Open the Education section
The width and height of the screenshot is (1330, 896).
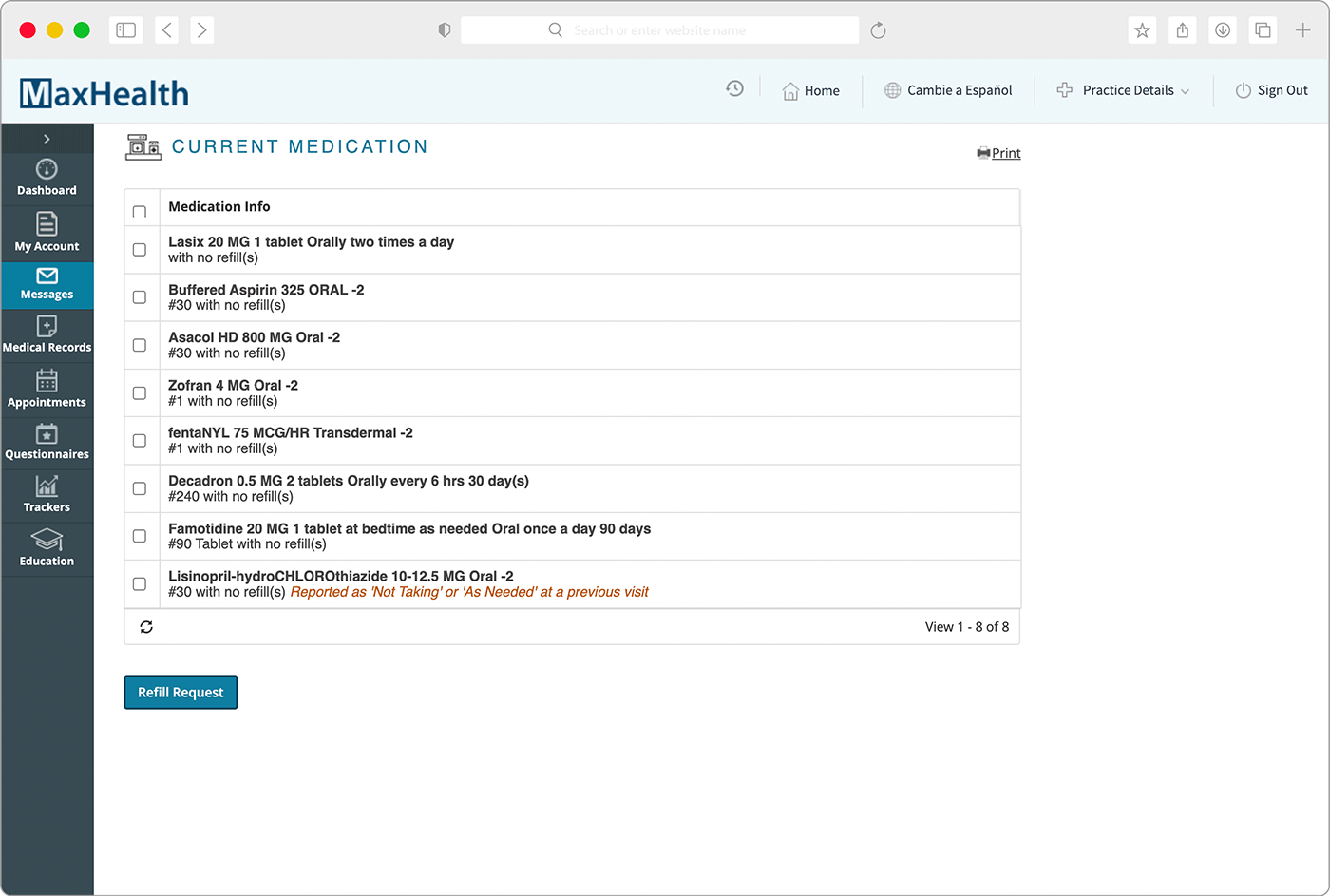click(47, 548)
